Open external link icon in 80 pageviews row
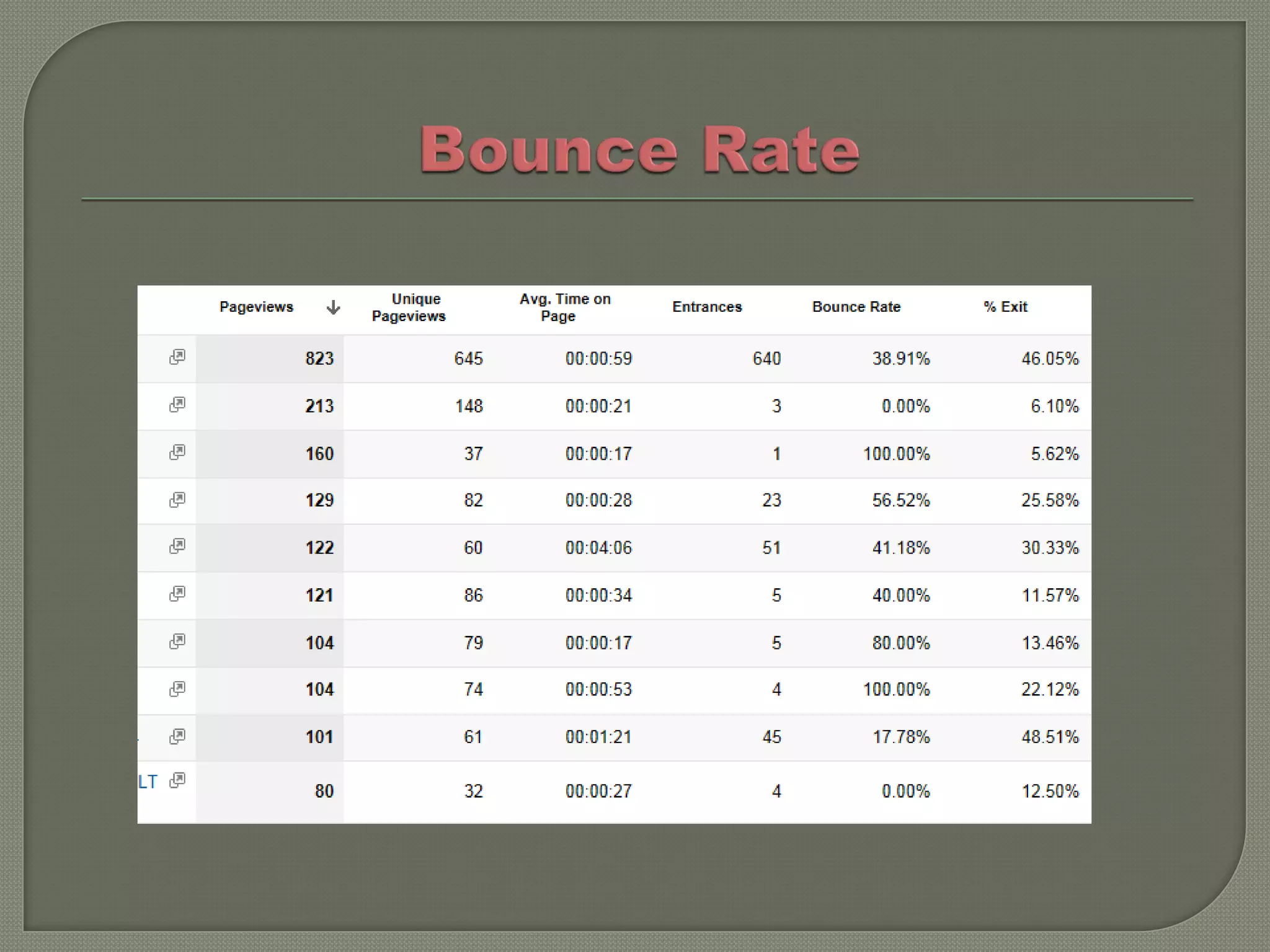Screen dimensions: 1270x952 pyautogui.click(x=177, y=780)
